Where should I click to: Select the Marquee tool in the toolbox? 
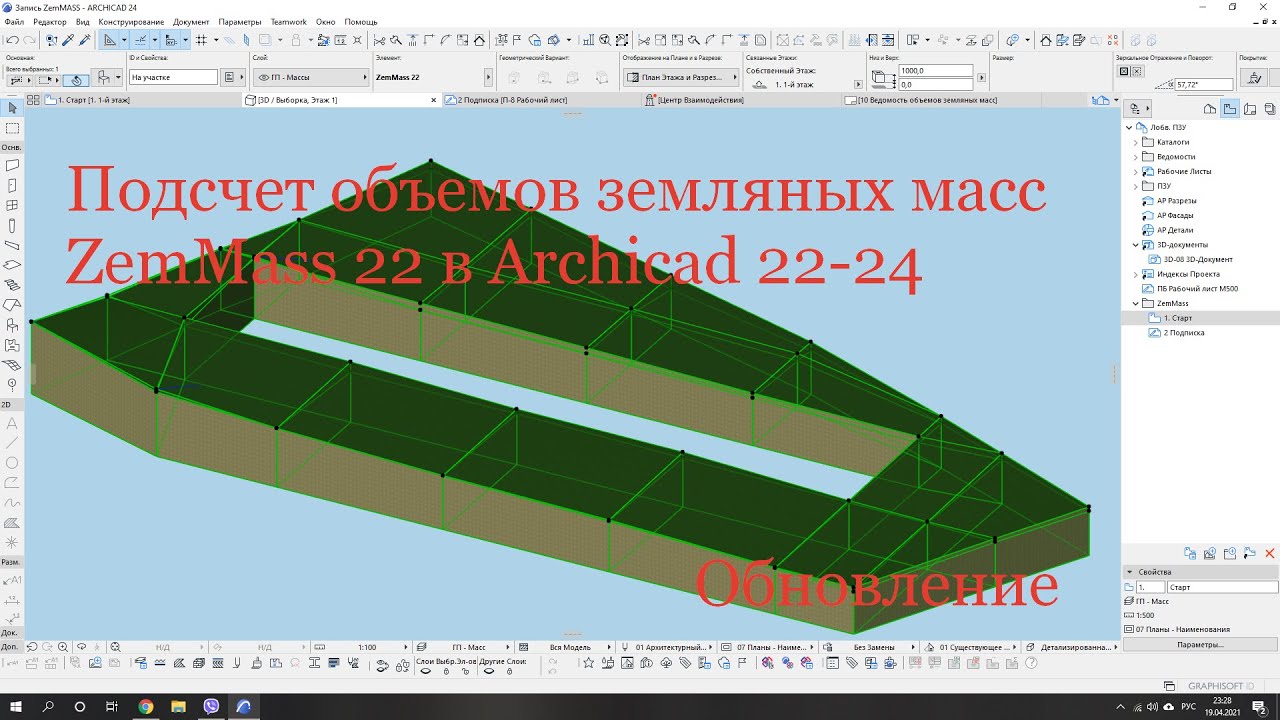(12, 128)
